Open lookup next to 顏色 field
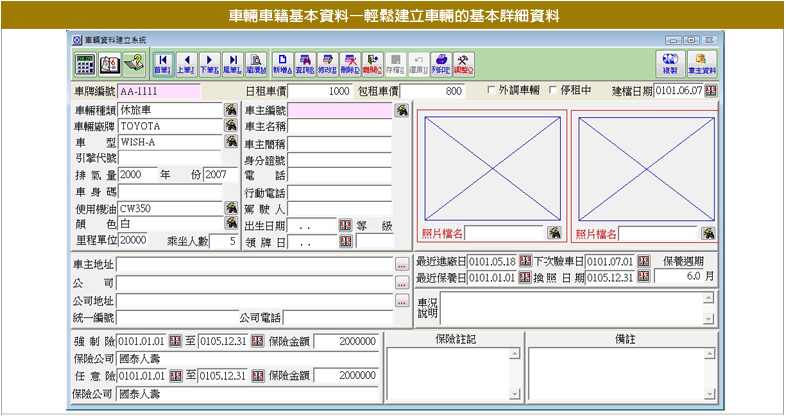 tap(229, 224)
